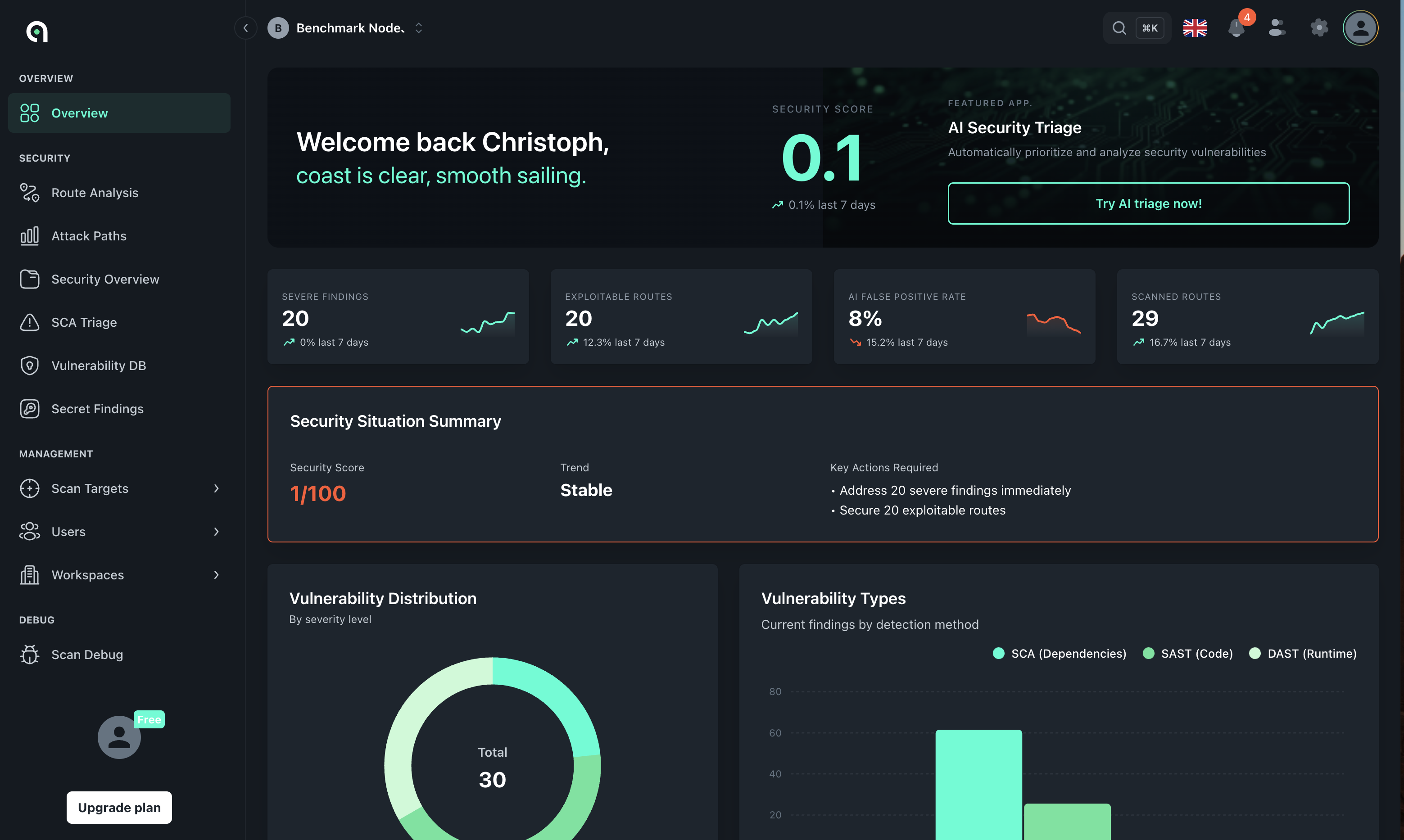Viewport: 1404px width, 840px height.
Task: Open settings gear icon in header
Action: pos(1319,28)
